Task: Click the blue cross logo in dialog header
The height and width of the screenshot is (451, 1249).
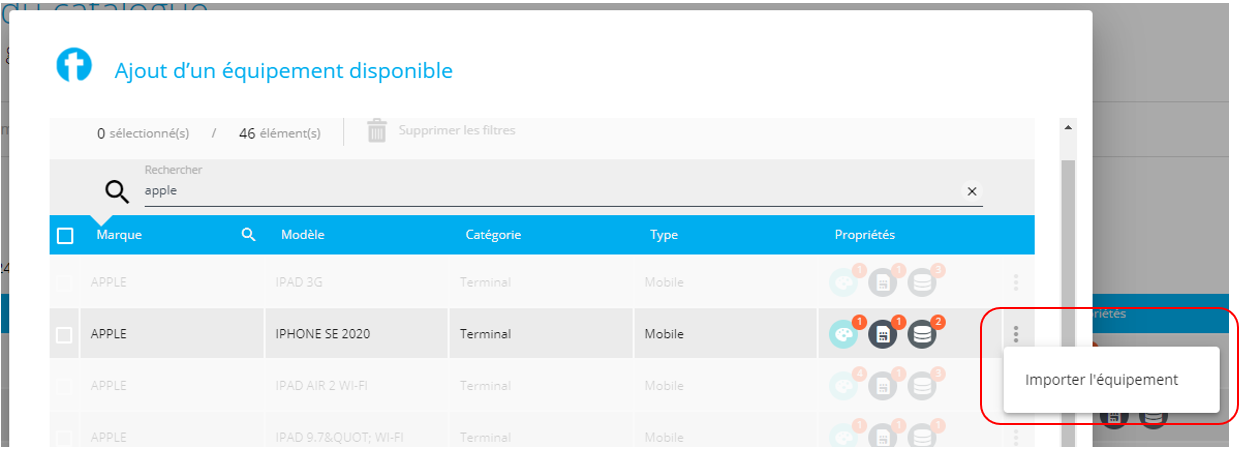Action: 73,66
